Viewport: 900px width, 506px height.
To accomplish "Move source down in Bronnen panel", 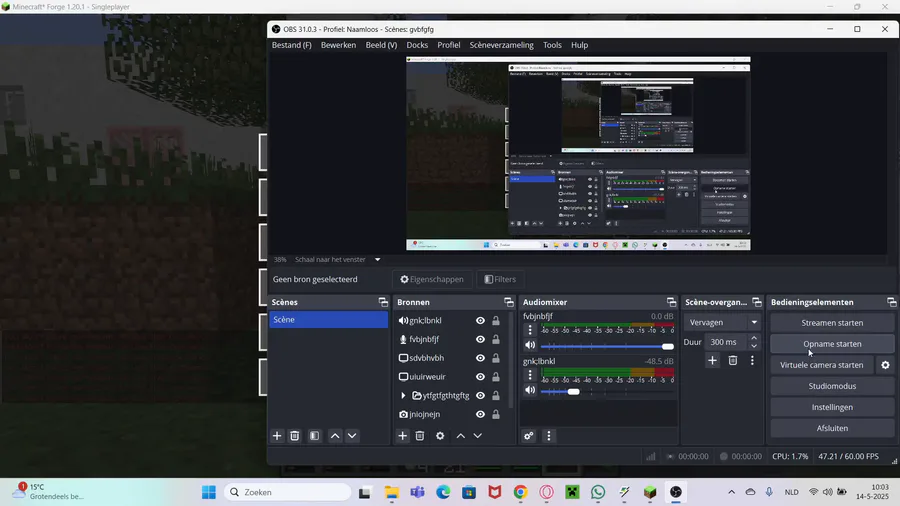I will tap(478, 436).
